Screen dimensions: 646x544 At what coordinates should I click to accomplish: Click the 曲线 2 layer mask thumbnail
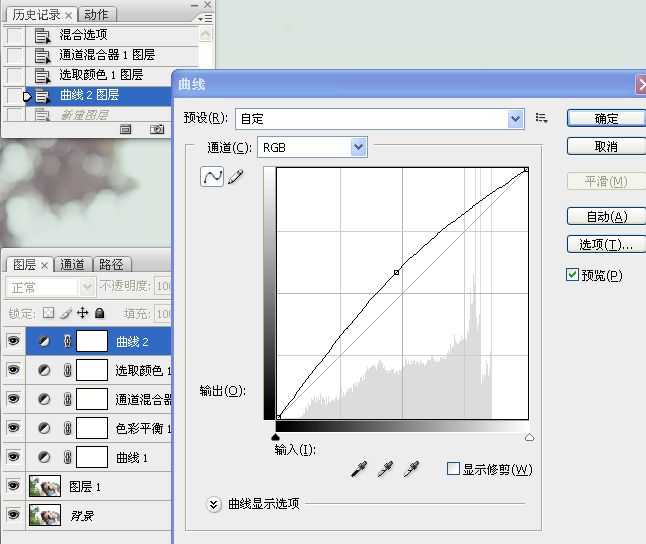coord(92,341)
